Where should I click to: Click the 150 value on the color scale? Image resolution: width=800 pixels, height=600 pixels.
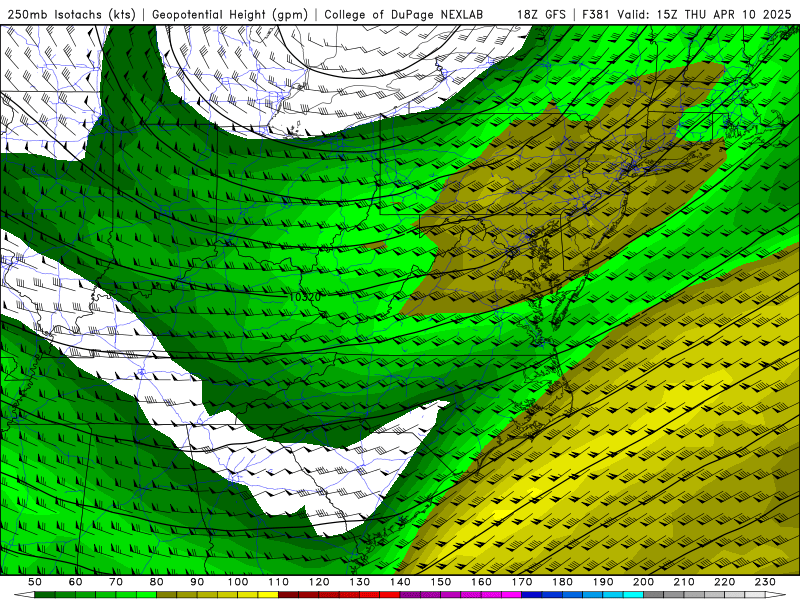(x=441, y=582)
